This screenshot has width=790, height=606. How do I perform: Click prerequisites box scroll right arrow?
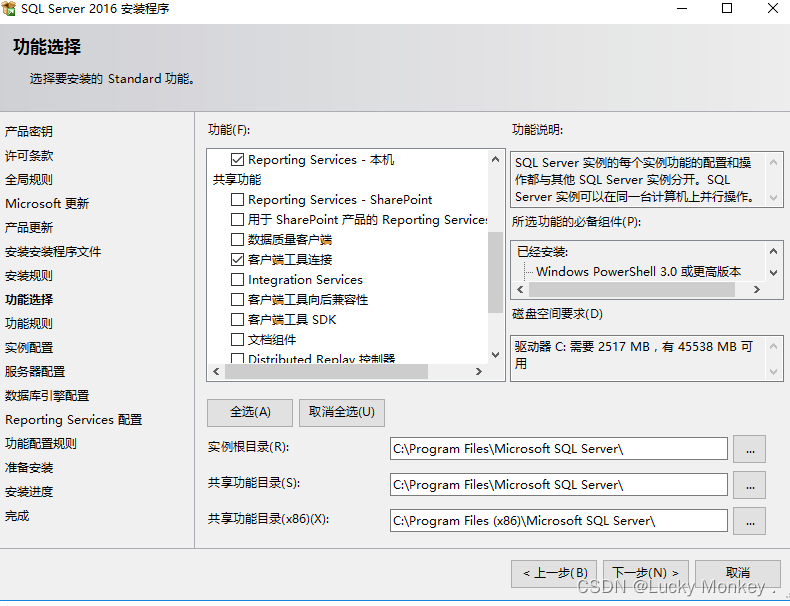[x=756, y=290]
